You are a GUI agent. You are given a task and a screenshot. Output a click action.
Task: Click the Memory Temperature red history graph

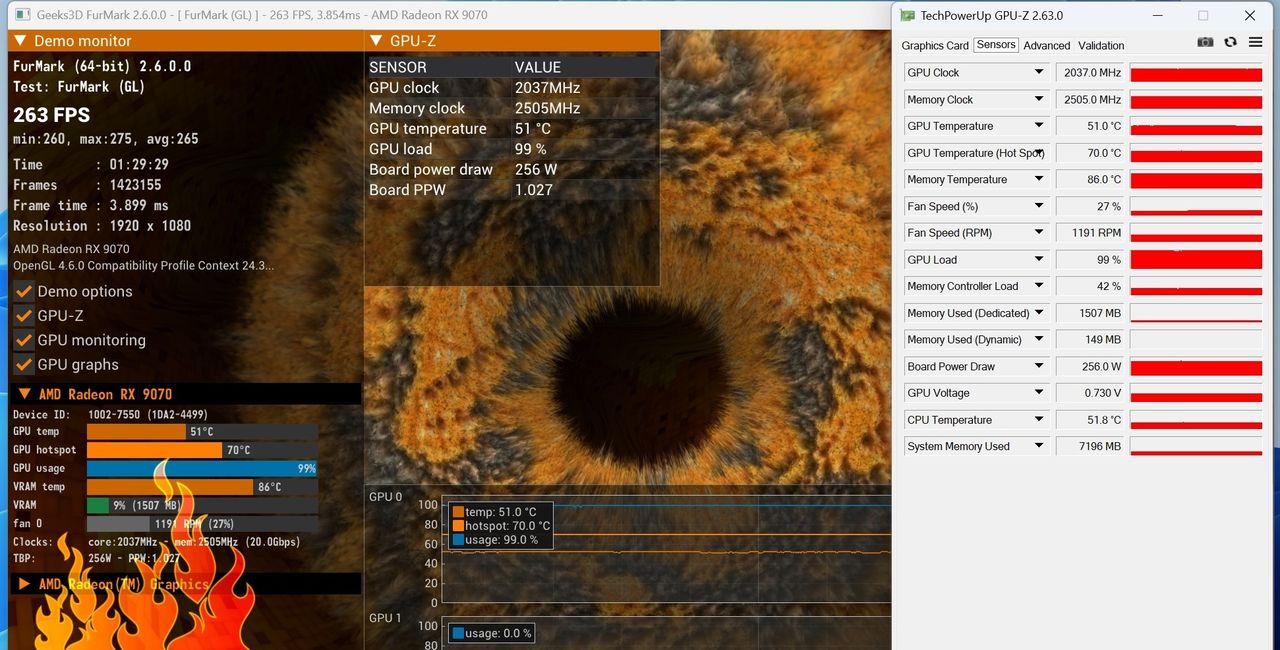(1196, 180)
